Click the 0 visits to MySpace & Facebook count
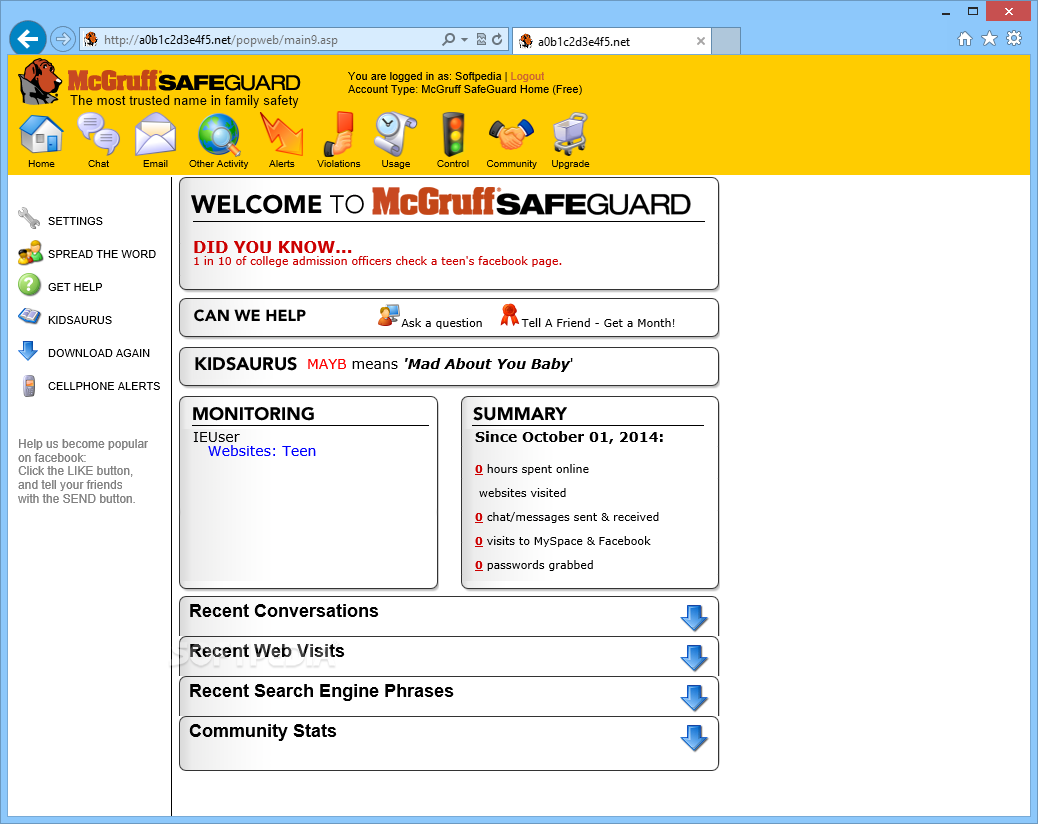Viewport: 1038px width, 824px height. coord(479,541)
